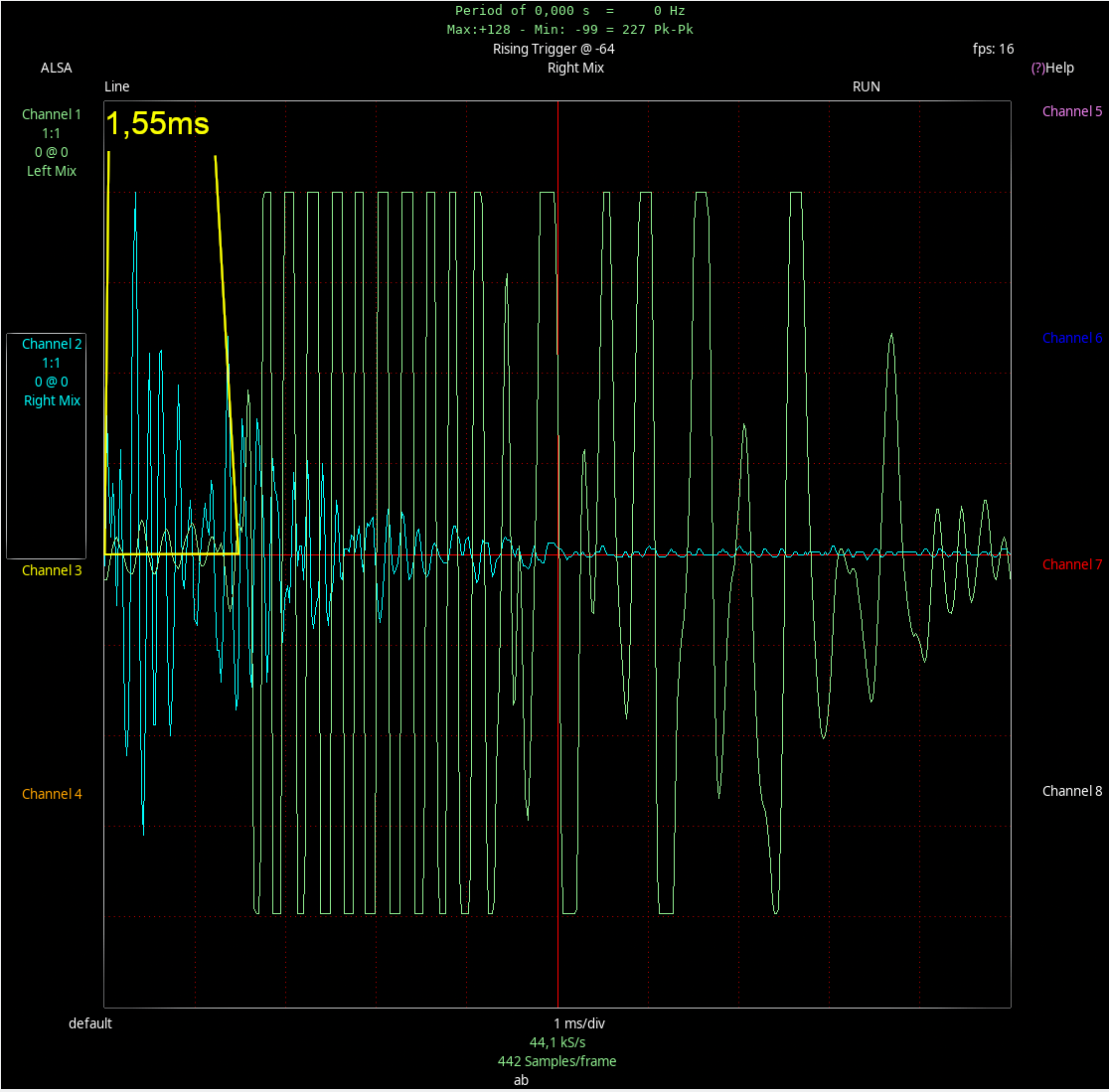Click the Rising Trigger @ -64 label
This screenshot has width=1109, height=1092.
[554, 49]
